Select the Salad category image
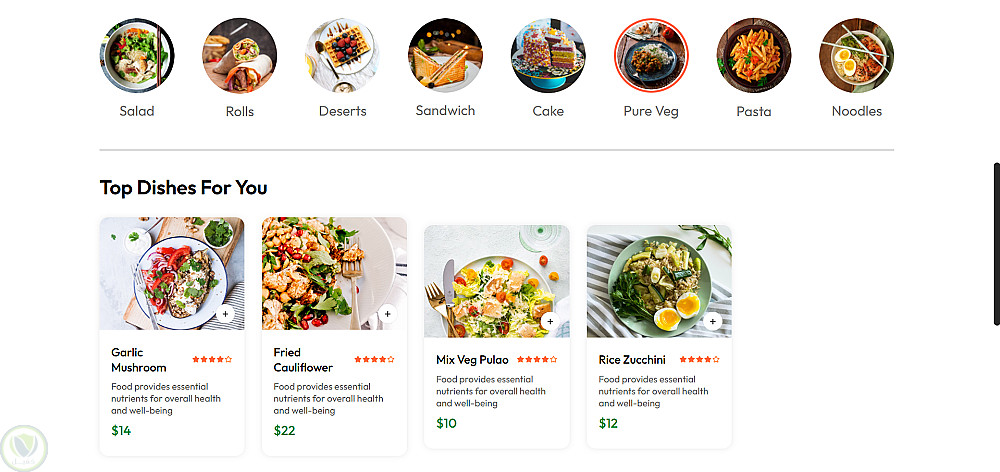The height and width of the screenshot is (472, 1000). 137,55
